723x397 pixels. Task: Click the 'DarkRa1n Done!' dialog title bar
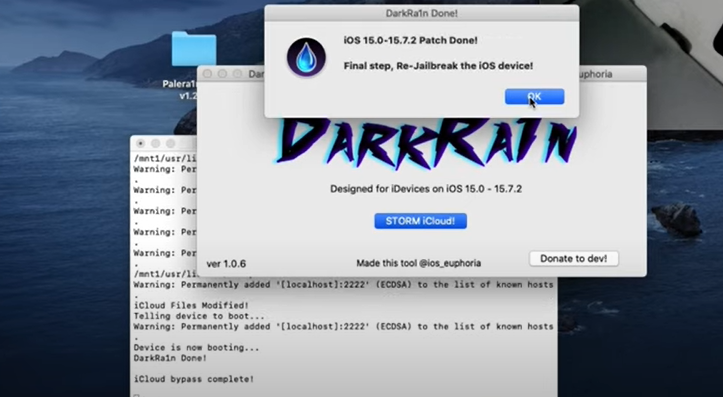point(421,13)
